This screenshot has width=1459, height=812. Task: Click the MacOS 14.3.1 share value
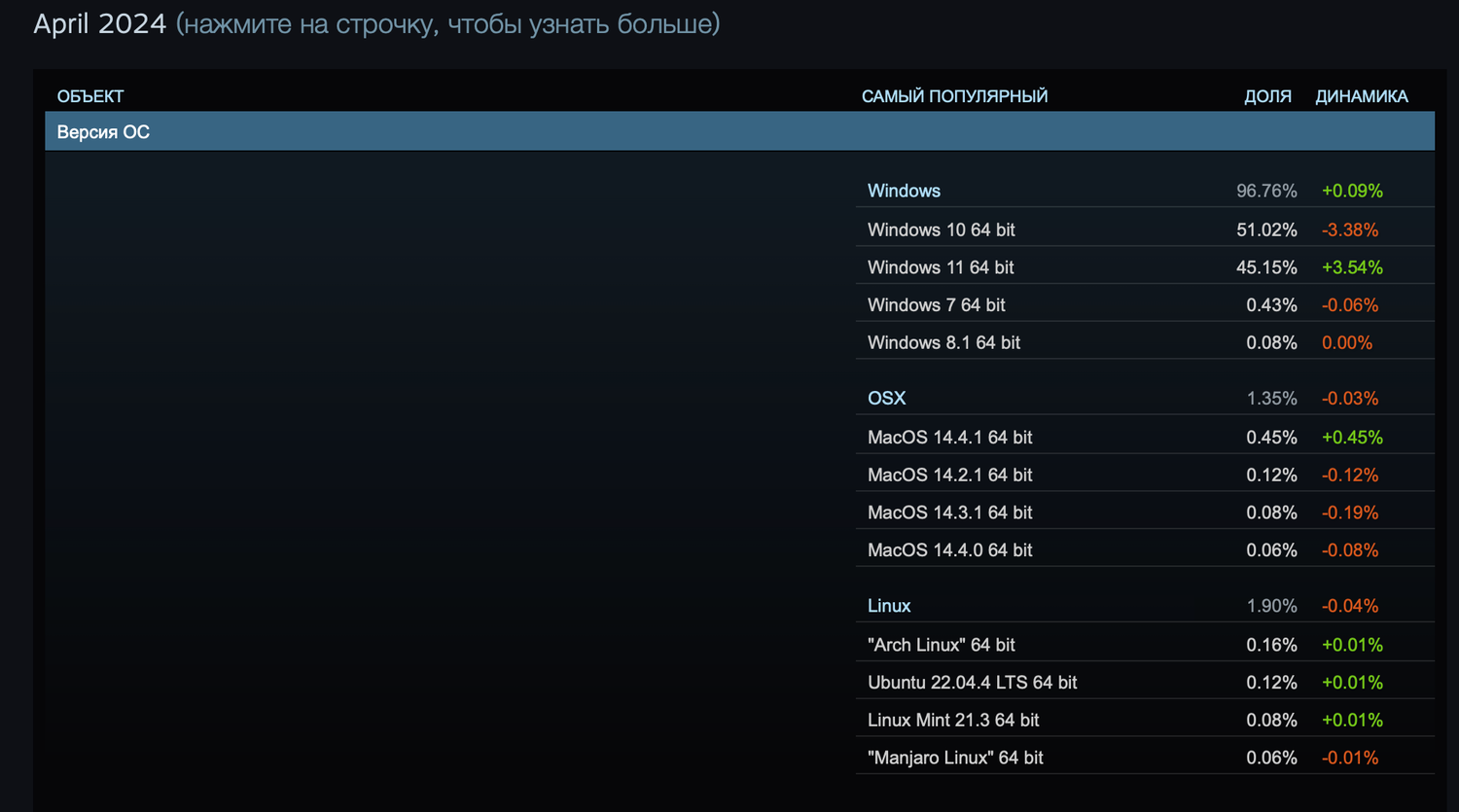click(1271, 512)
